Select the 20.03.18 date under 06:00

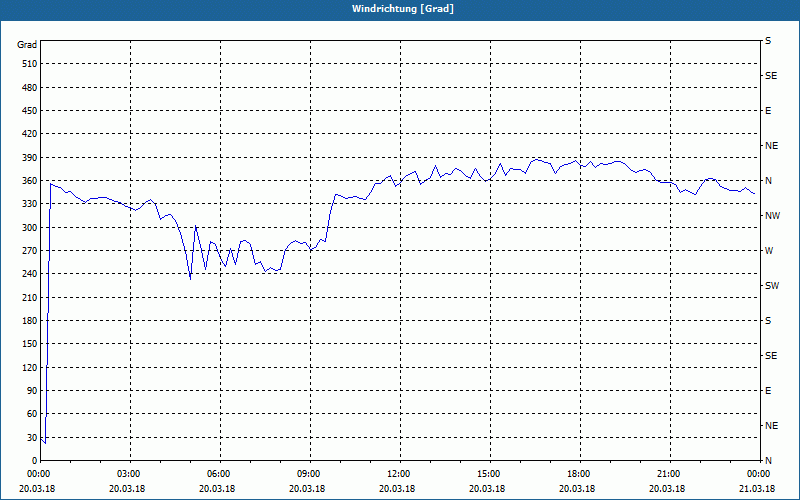(217, 488)
